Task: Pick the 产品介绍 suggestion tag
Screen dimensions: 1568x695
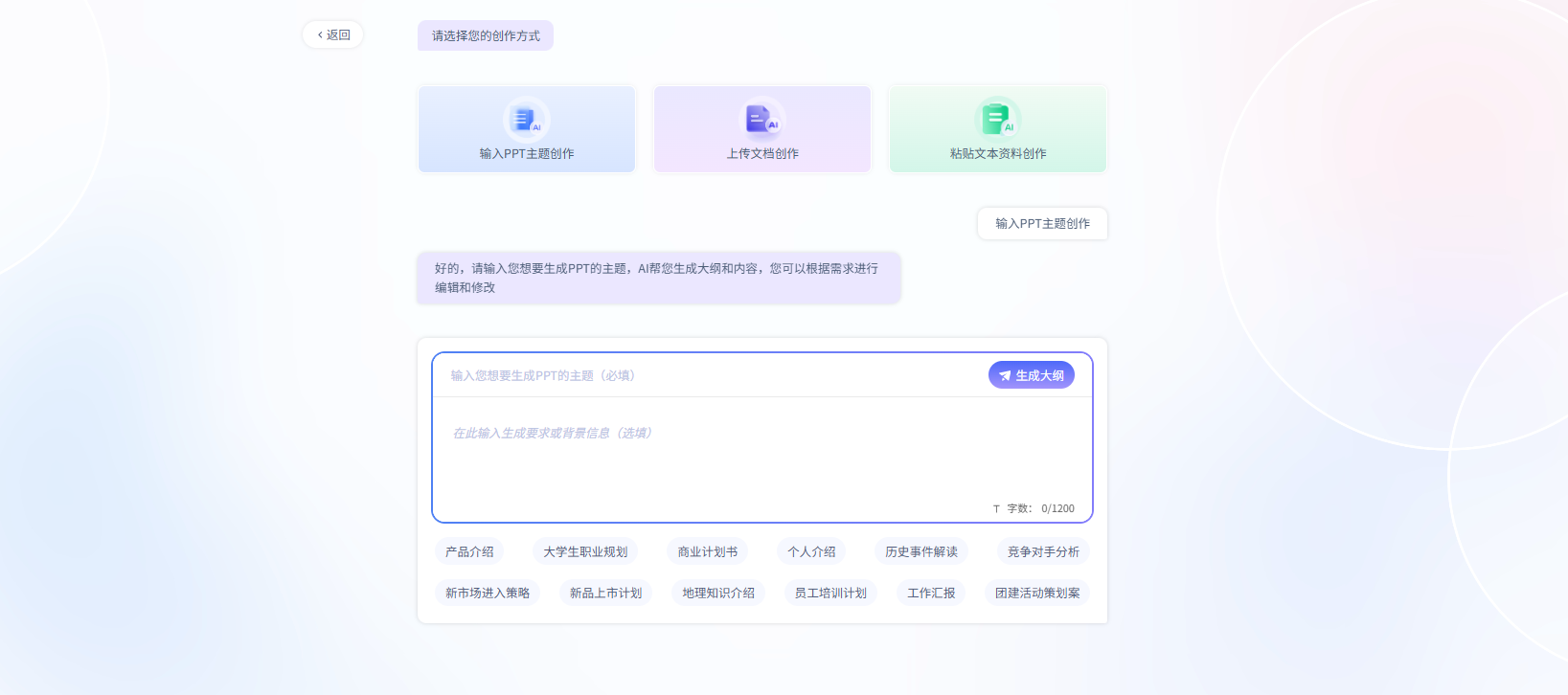Action: (x=469, y=551)
